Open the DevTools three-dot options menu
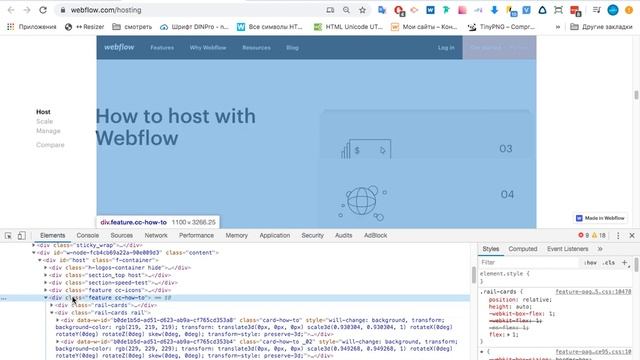Viewport: 640px width, 360px height. click(x=618, y=236)
